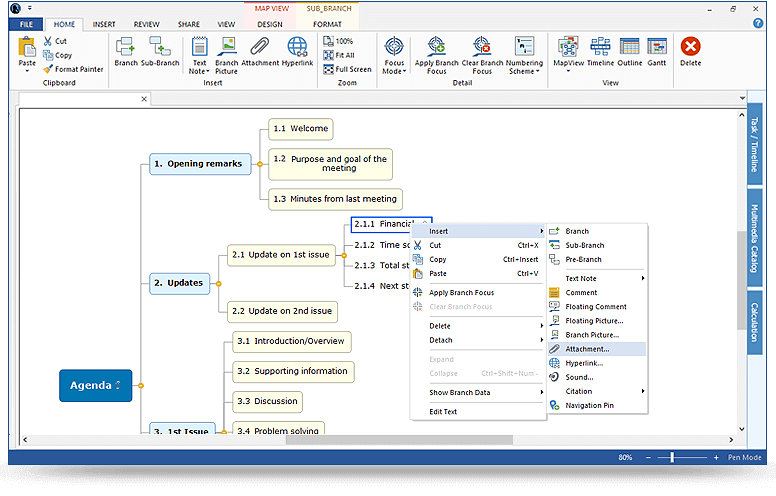
Task: Toggle Pen Mode in status bar
Action: [x=744, y=457]
